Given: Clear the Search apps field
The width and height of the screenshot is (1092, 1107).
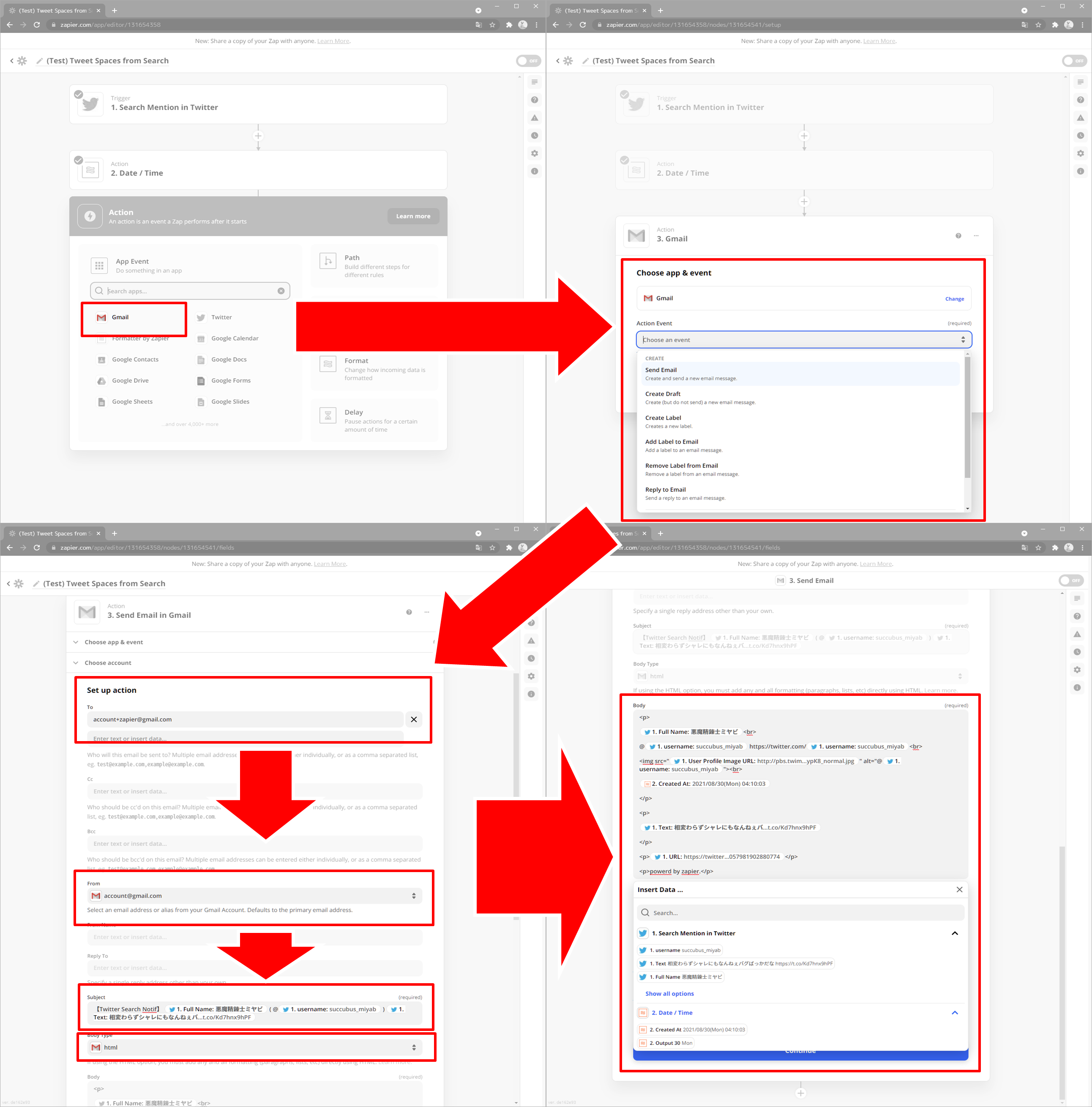Looking at the screenshot, I should 281,291.
